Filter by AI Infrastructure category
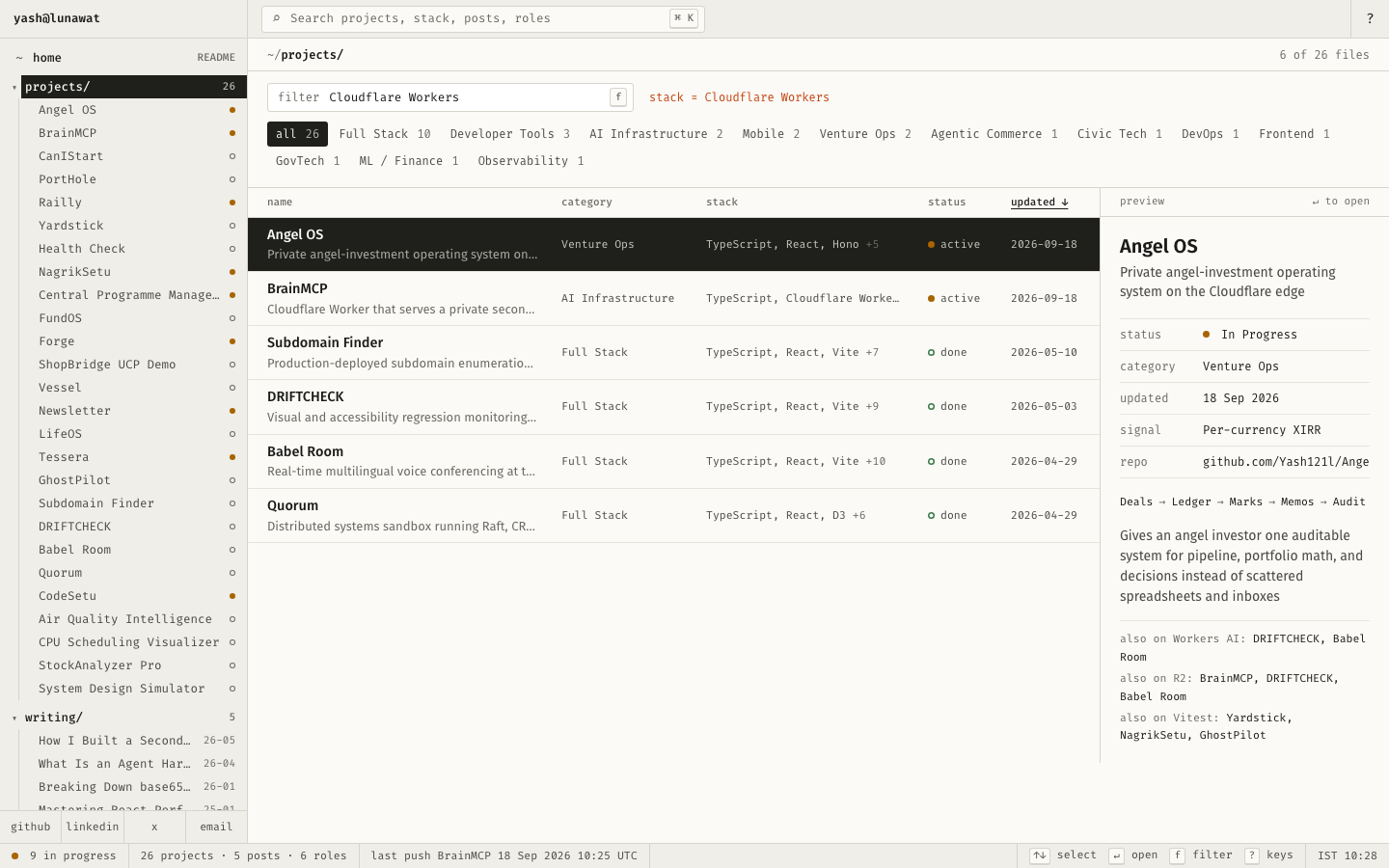The height and width of the screenshot is (868, 1389). [657, 134]
